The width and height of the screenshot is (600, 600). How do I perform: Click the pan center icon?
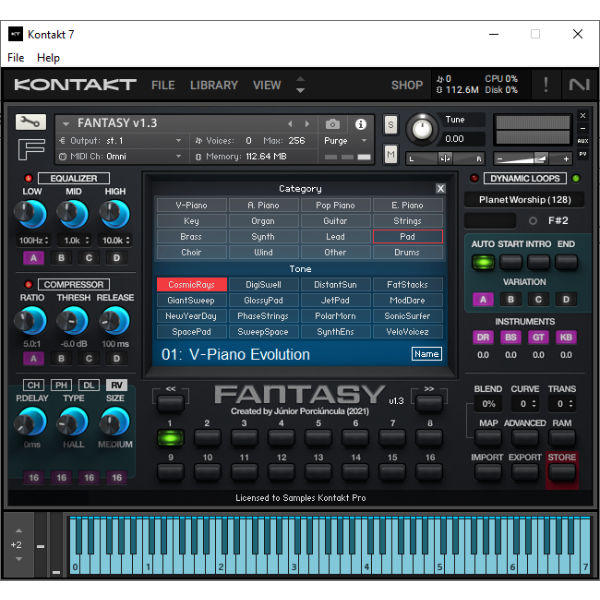point(445,158)
